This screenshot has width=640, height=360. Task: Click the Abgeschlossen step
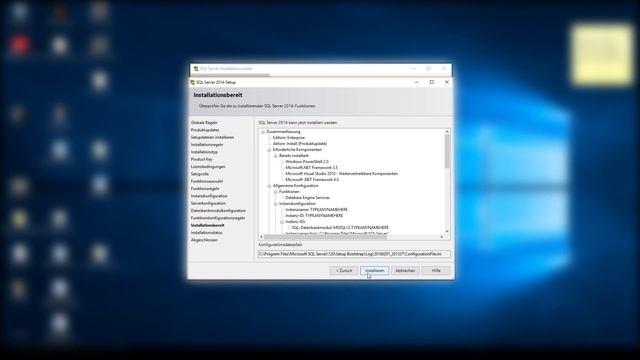204,240
